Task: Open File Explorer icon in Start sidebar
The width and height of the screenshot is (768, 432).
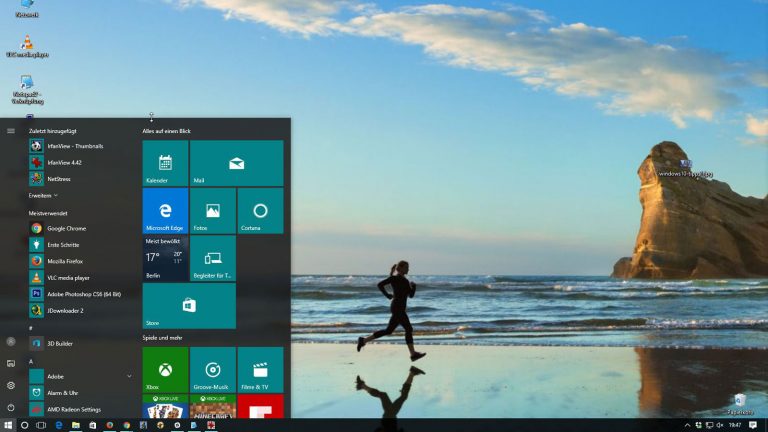Action: tap(11, 363)
